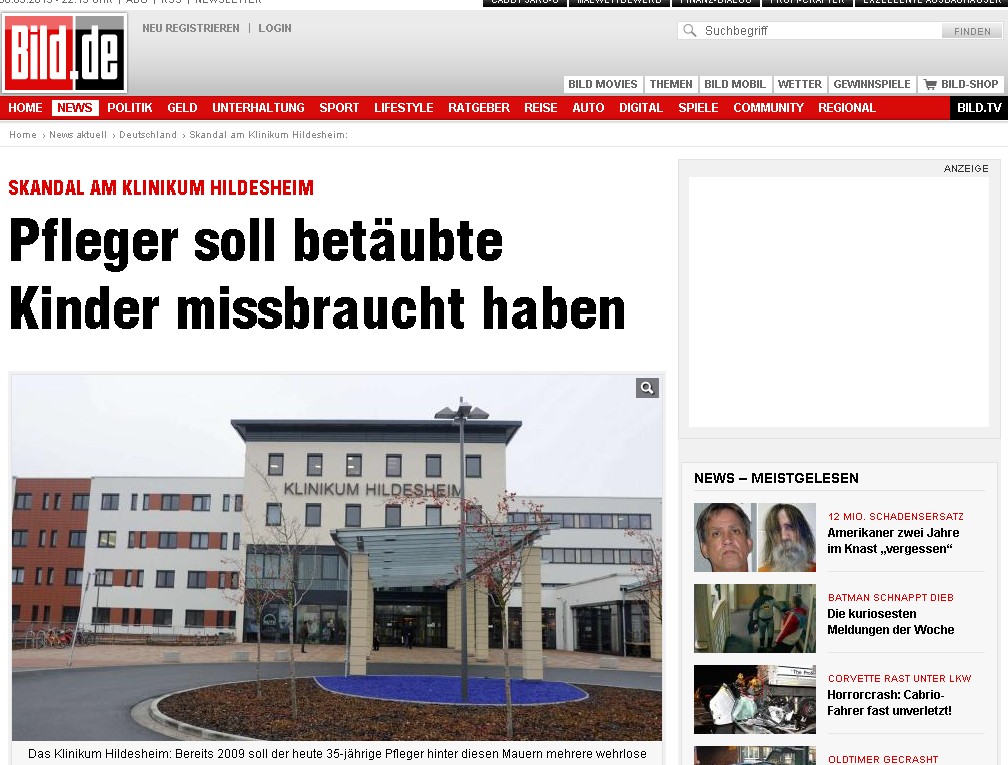Click the Klinikum Hildesheim building photo
This screenshot has width=1008, height=765.
(x=337, y=557)
